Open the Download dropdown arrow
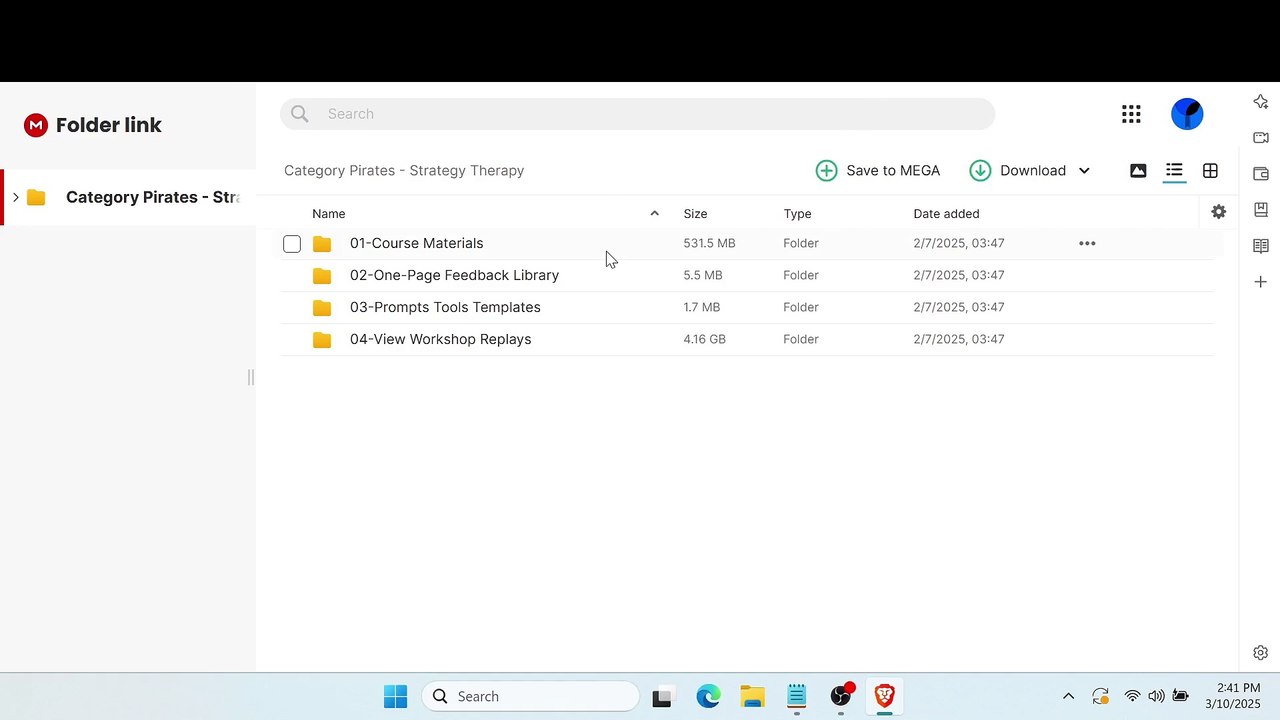 click(x=1084, y=171)
